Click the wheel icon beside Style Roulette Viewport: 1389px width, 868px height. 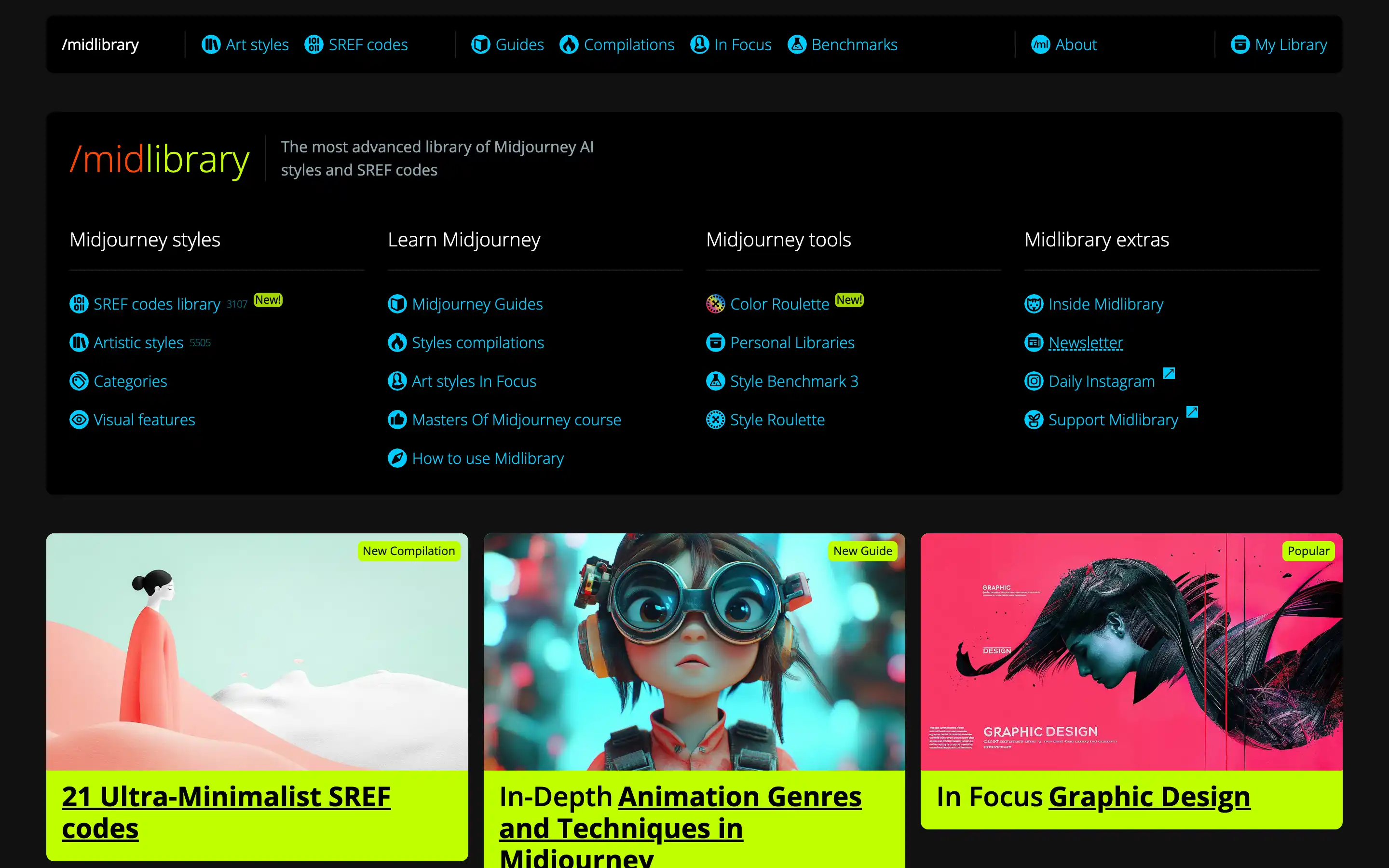[715, 420]
